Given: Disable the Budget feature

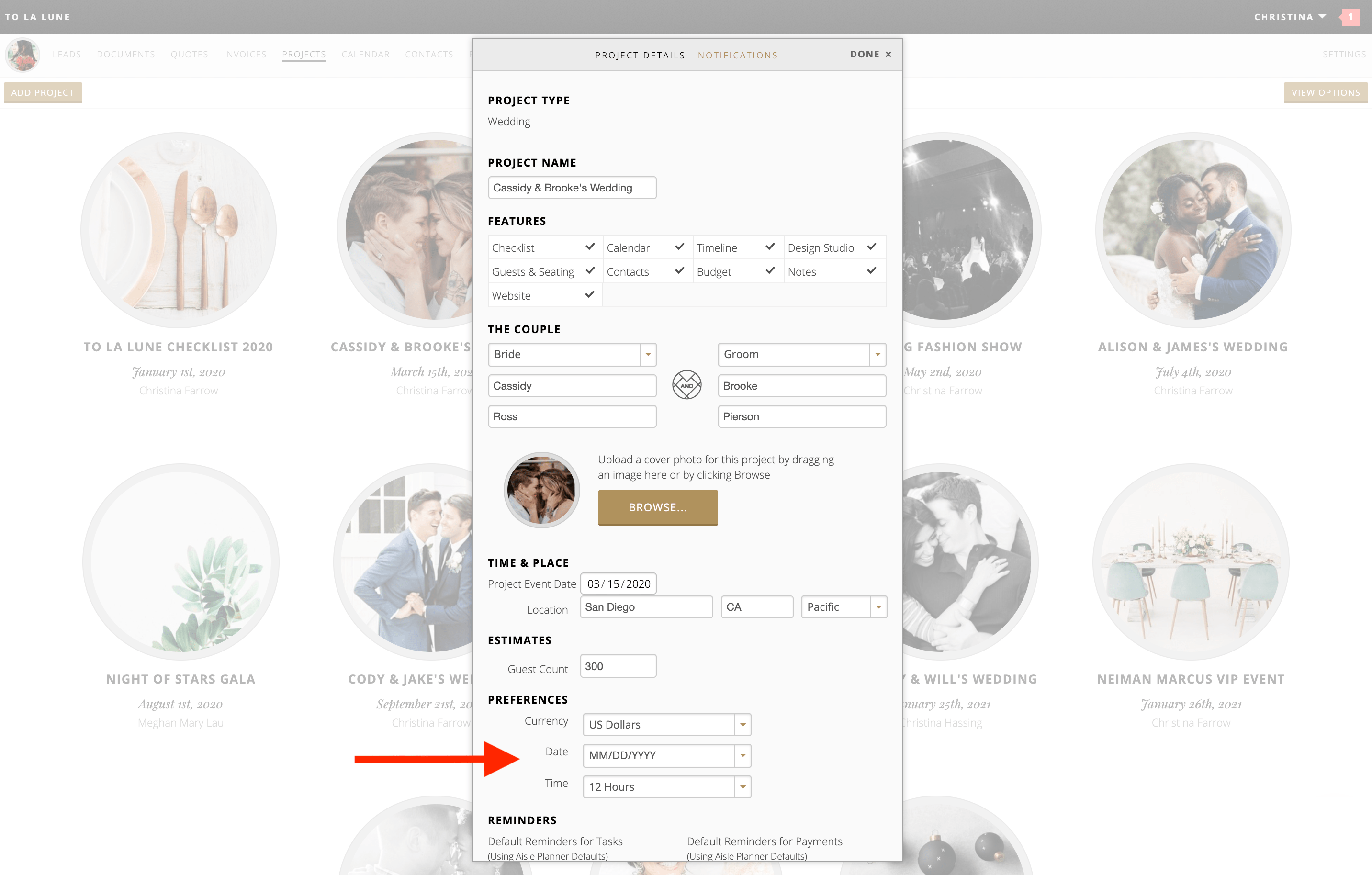Looking at the screenshot, I should coord(771,271).
